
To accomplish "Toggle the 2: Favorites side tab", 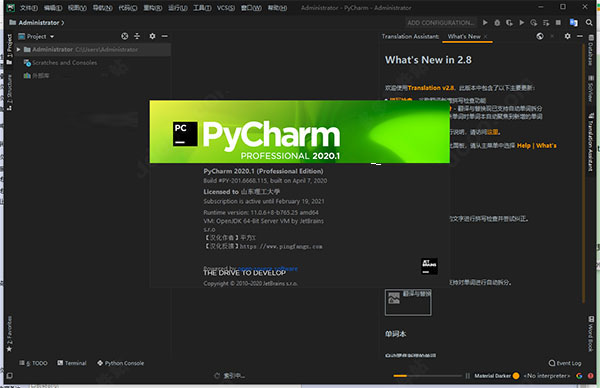I will tap(10, 334).
